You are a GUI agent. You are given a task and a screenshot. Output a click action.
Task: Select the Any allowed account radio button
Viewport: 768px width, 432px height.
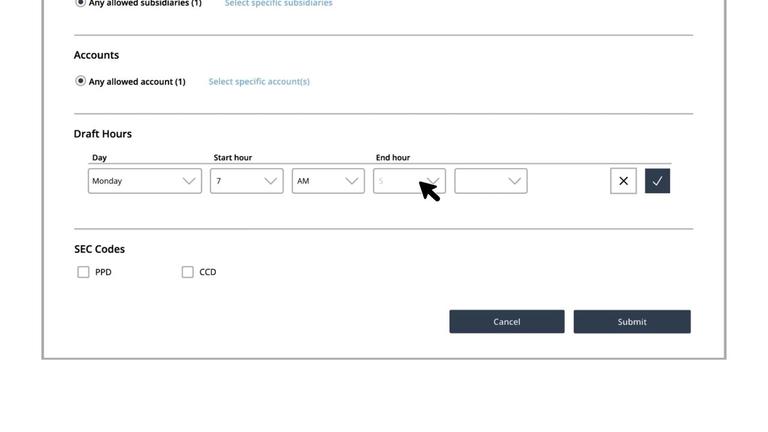(x=81, y=81)
